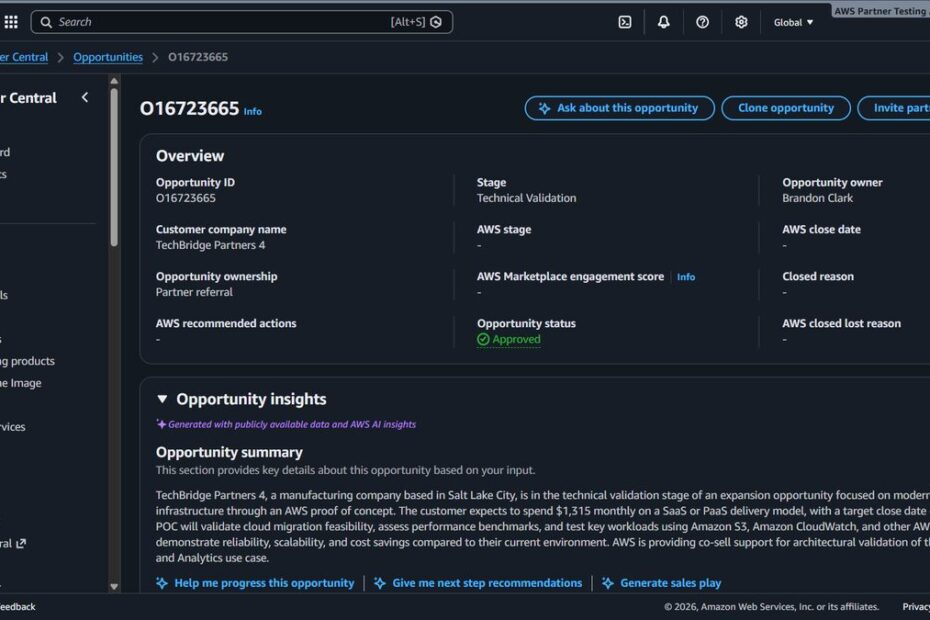
Task: Click Info beside Marketplace engagement score
Action: click(686, 277)
